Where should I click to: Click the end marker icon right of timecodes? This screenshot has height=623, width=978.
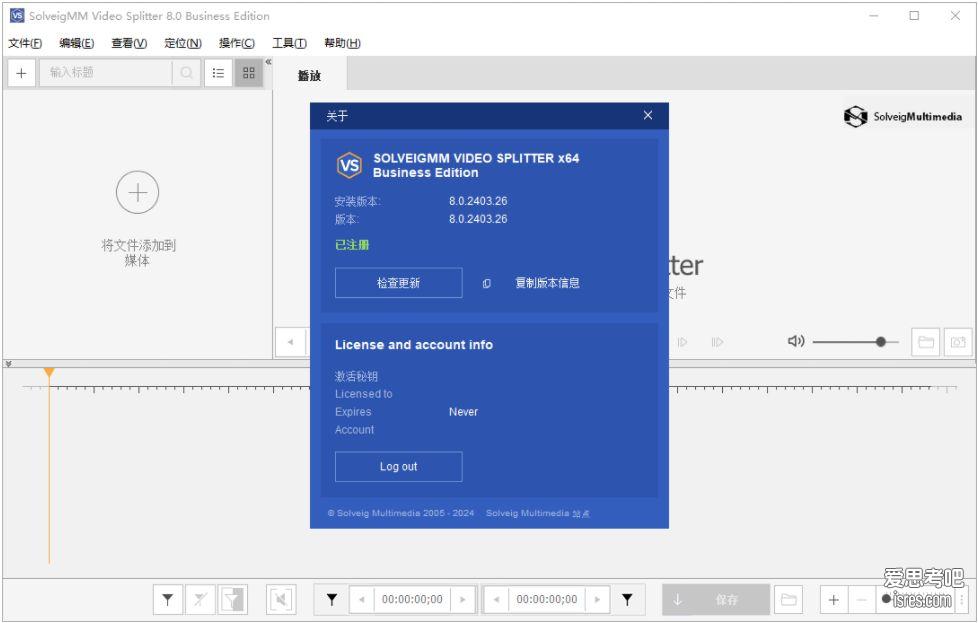(627, 599)
